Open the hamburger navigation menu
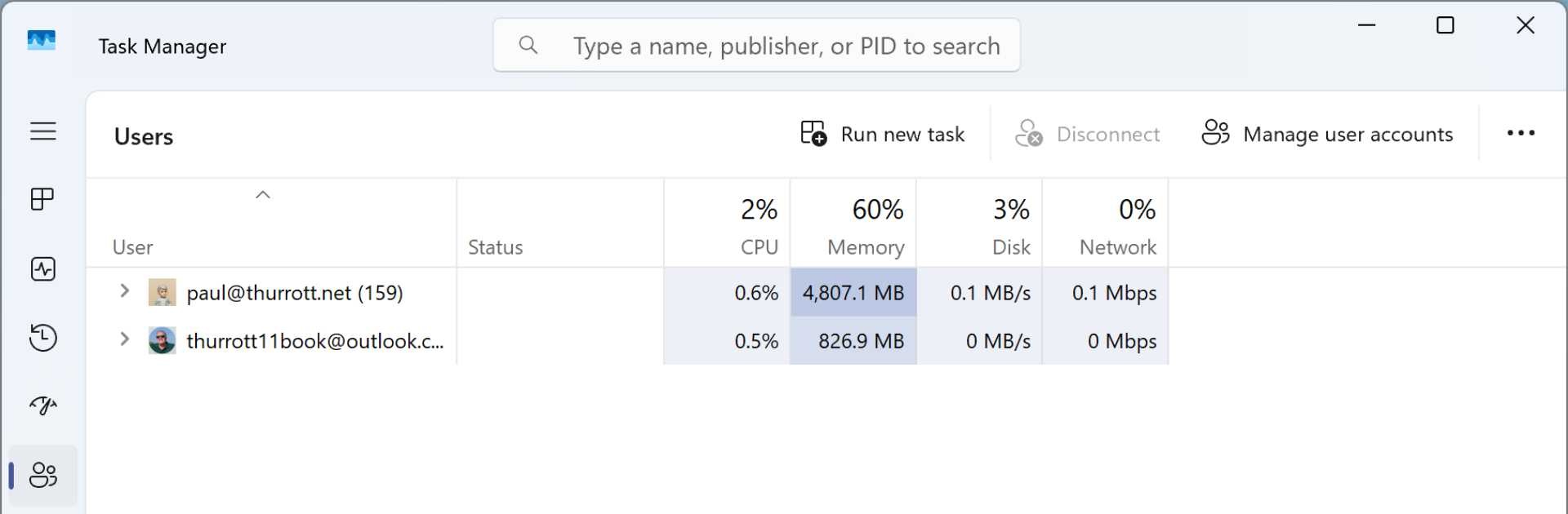The width and height of the screenshot is (1568, 514). tap(43, 131)
